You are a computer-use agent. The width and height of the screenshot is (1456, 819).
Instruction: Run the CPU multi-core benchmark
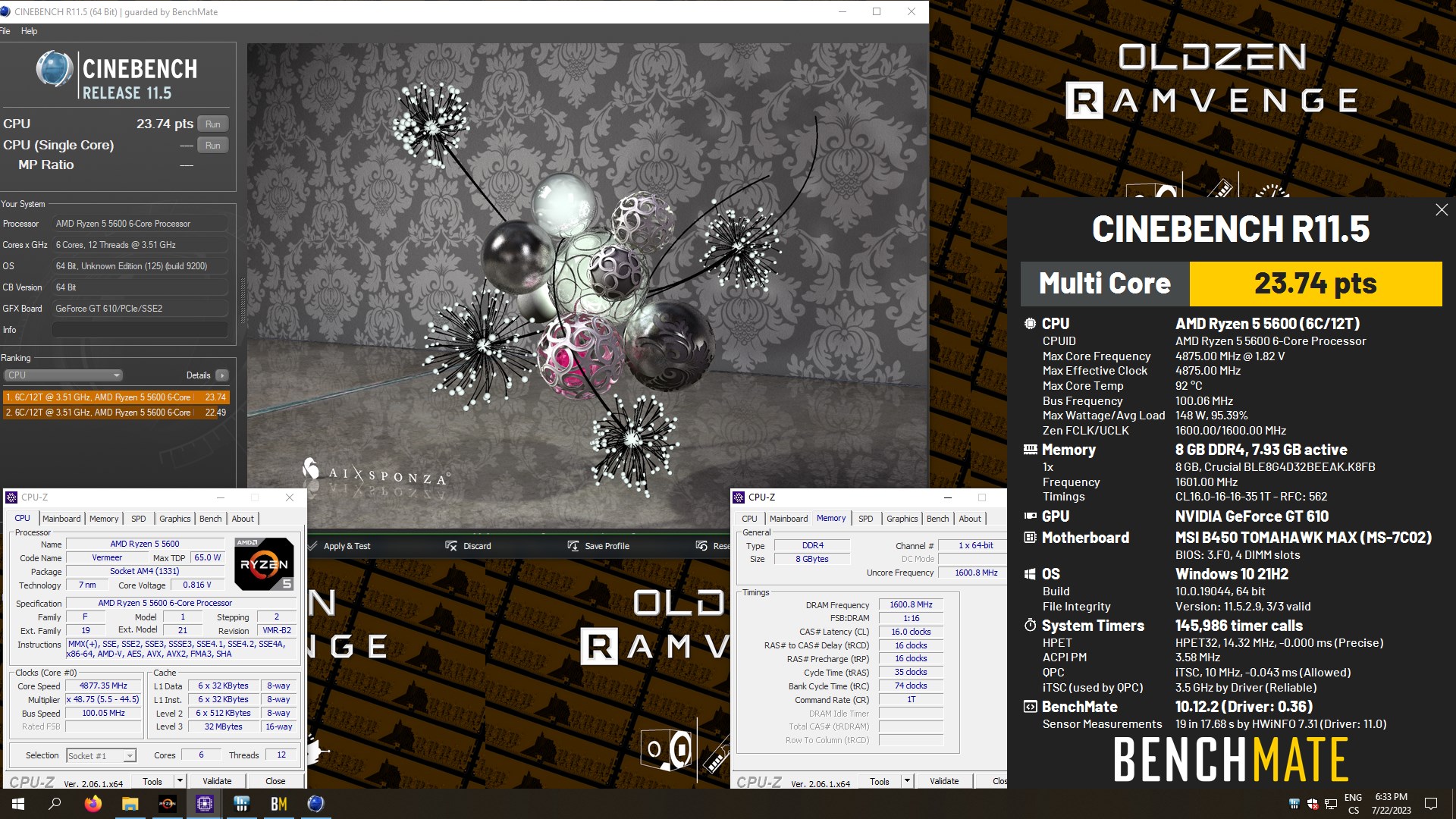[x=212, y=124]
